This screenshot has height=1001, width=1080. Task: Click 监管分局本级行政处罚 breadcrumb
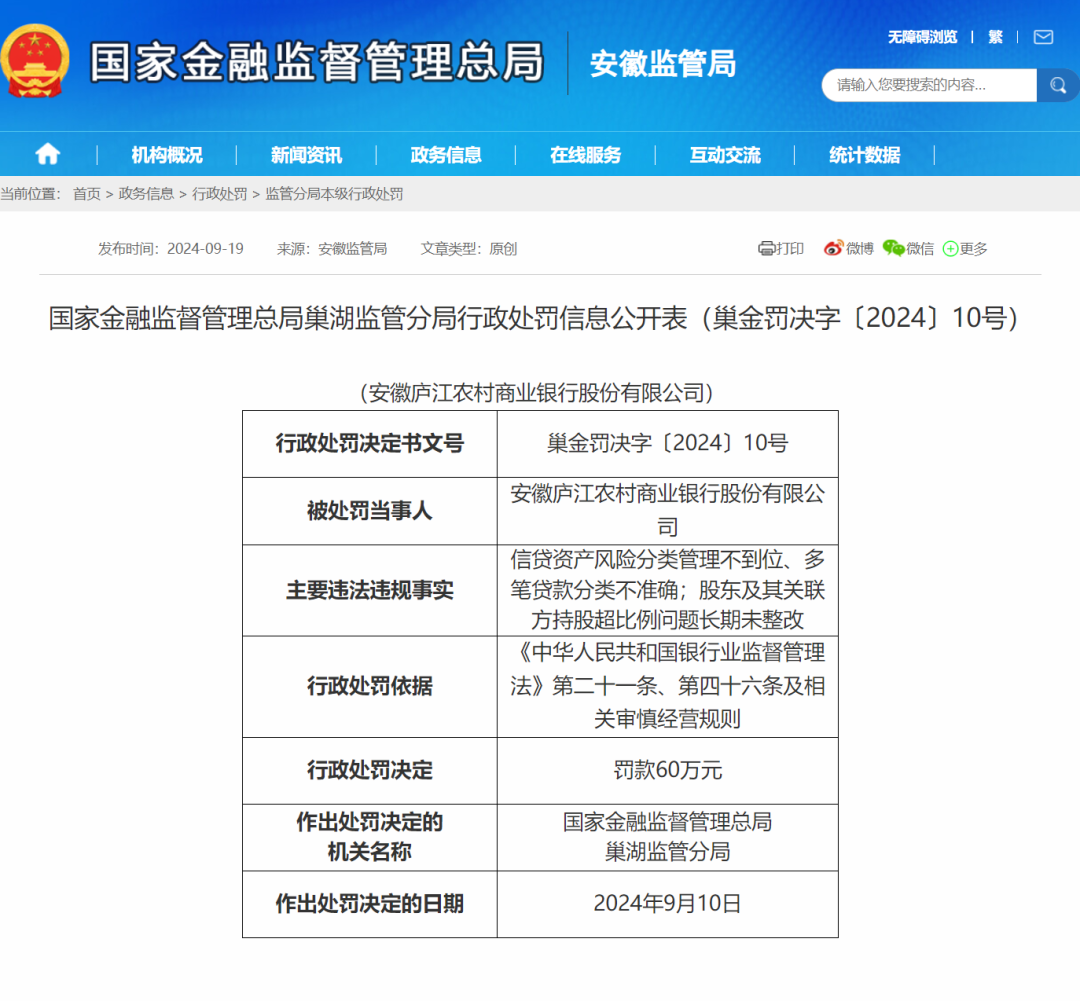tap(334, 194)
